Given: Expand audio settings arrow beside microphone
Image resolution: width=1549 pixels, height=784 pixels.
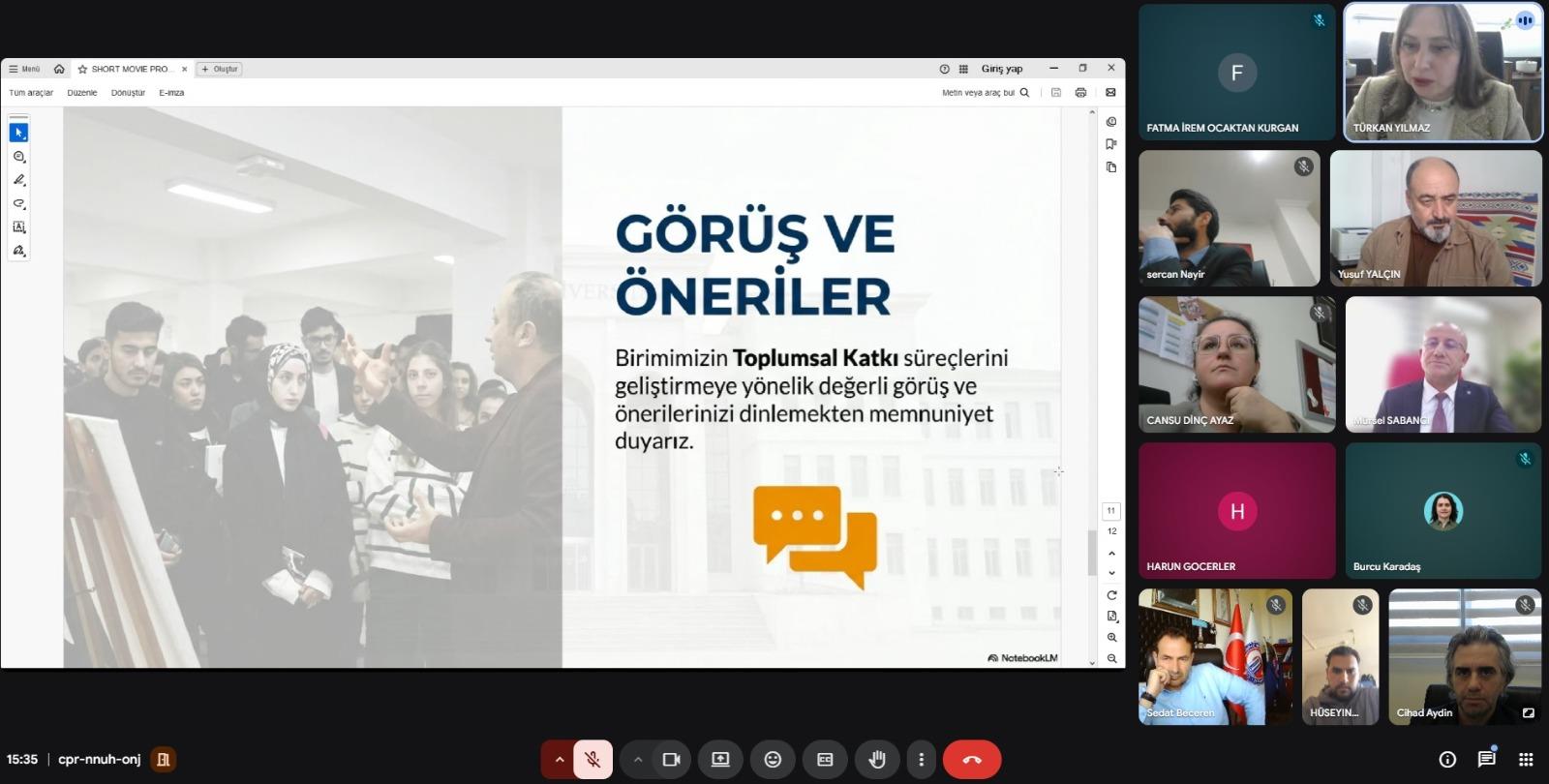Looking at the screenshot, I should 559,760.
